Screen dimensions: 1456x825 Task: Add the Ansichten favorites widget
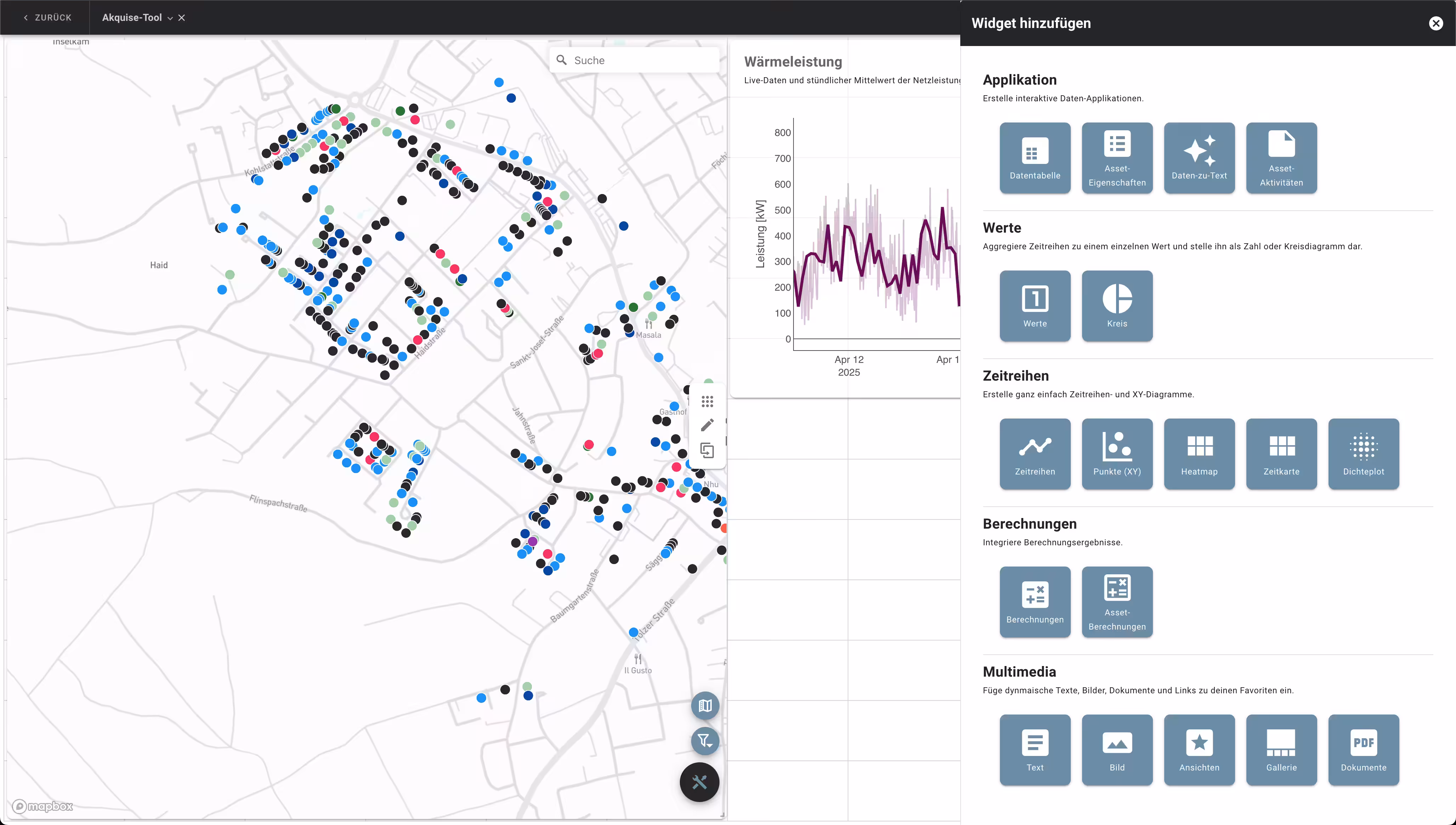pyautogui.click(x=1199, y=750)
